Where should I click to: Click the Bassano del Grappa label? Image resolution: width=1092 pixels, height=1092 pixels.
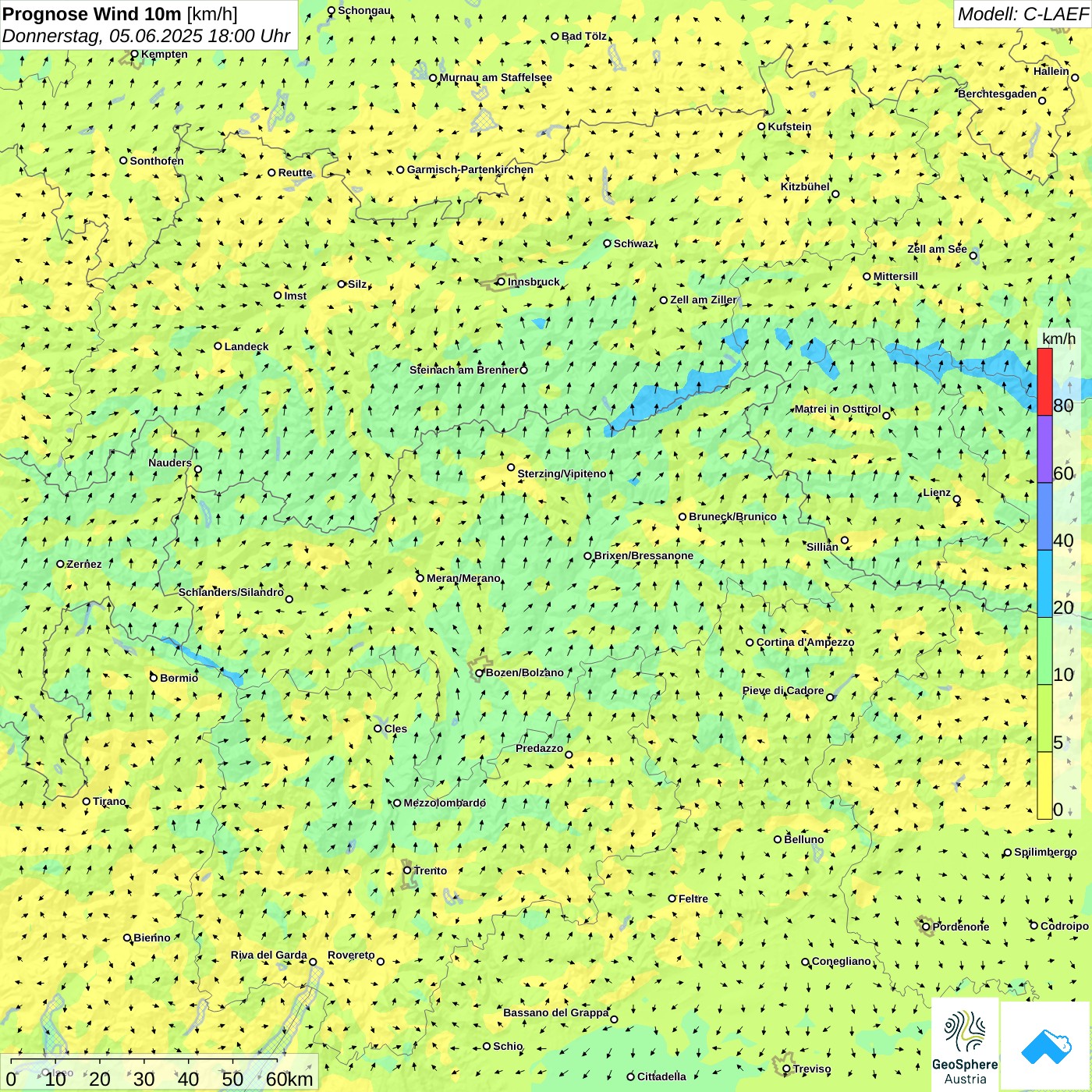coord(556,1012)
